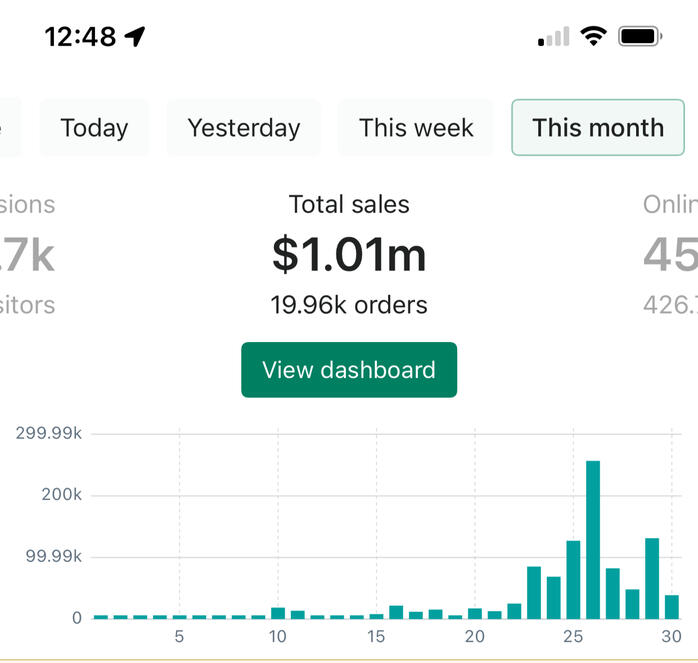Tap the 12:48 clock in status bar
698x663 pixels.
(80, 37)
